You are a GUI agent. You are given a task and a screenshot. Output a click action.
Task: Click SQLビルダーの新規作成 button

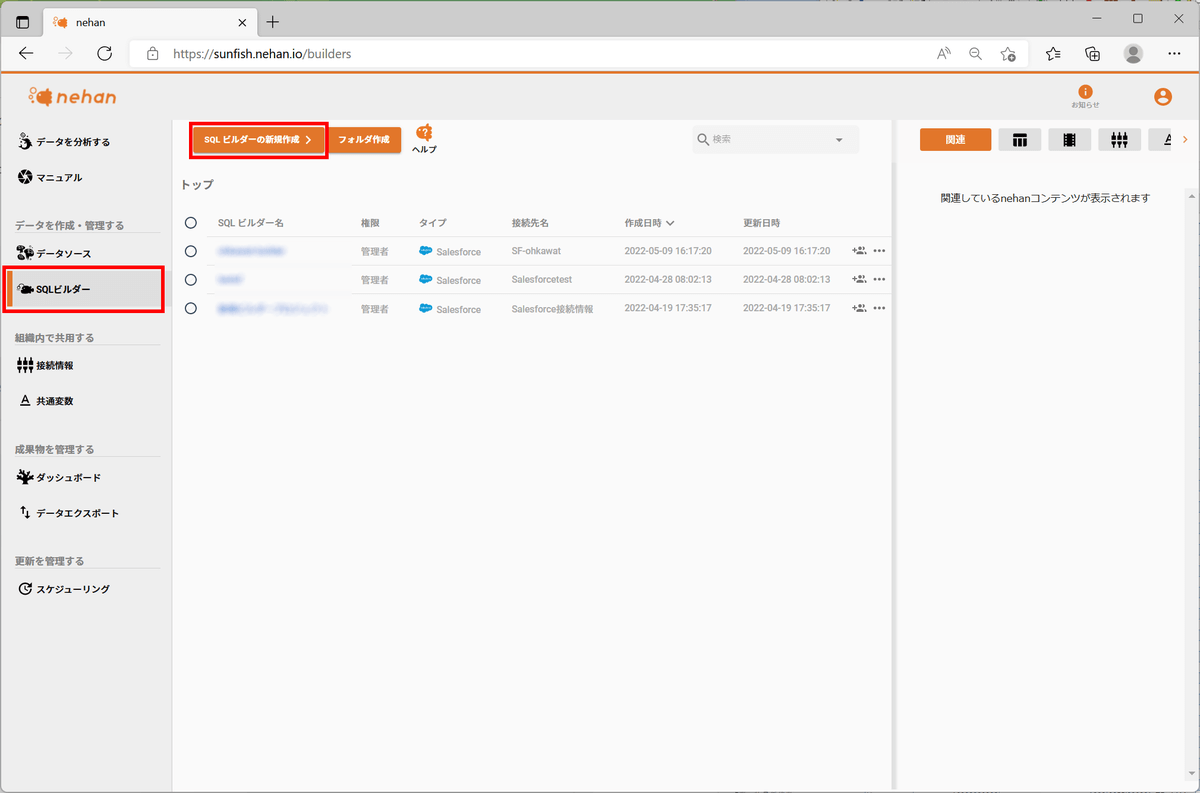click(x=259, y=140)
